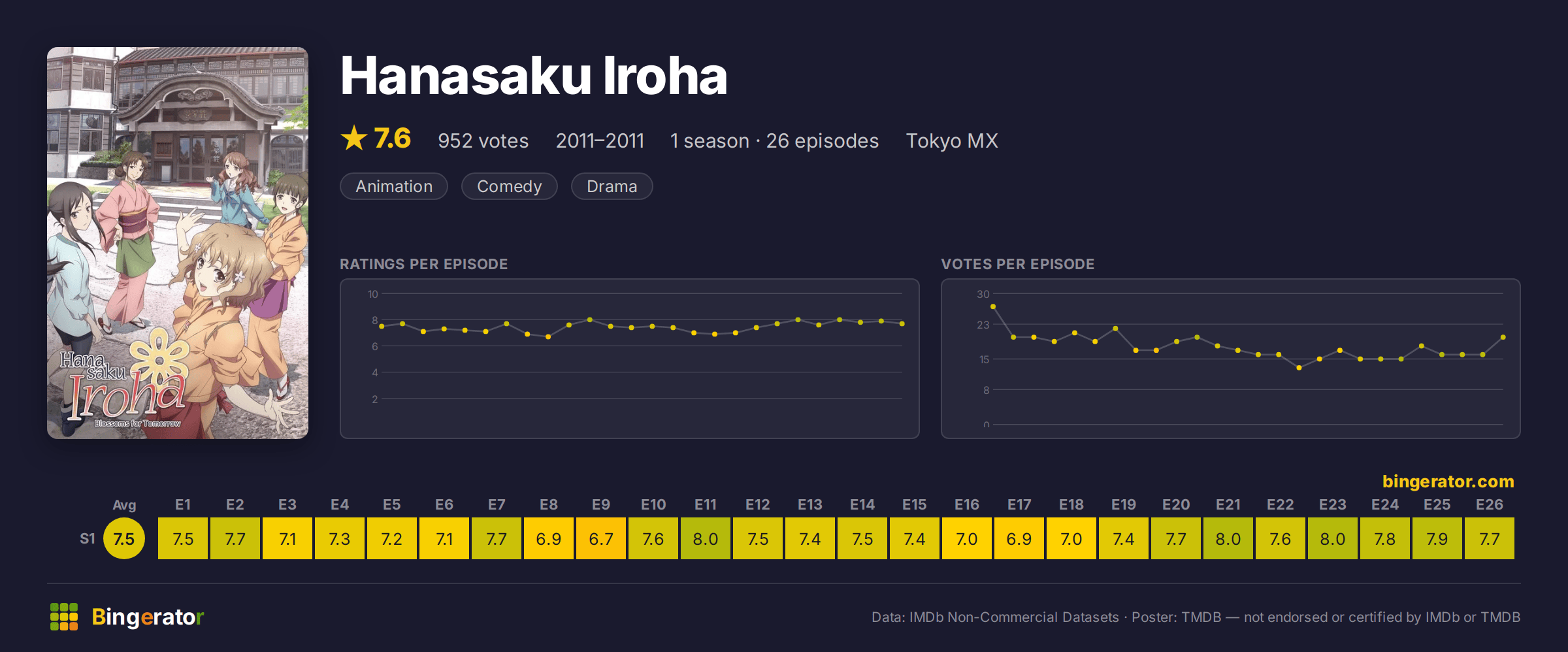This screenshot has height=652, width=1568.
Task: Click the 952 votes text
Action: coord(483,141)
